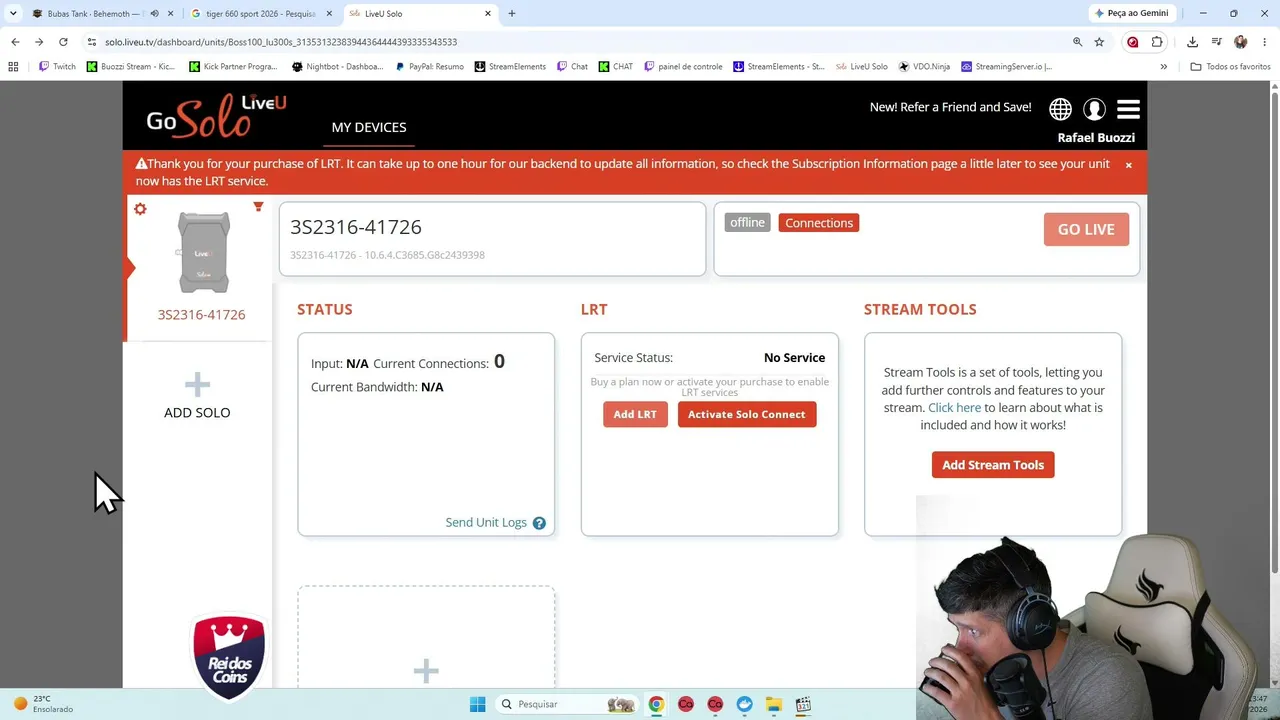Open the MY DEVICES tab
The height and width of the screenshot is (720, 1280).
coord(369,128)
